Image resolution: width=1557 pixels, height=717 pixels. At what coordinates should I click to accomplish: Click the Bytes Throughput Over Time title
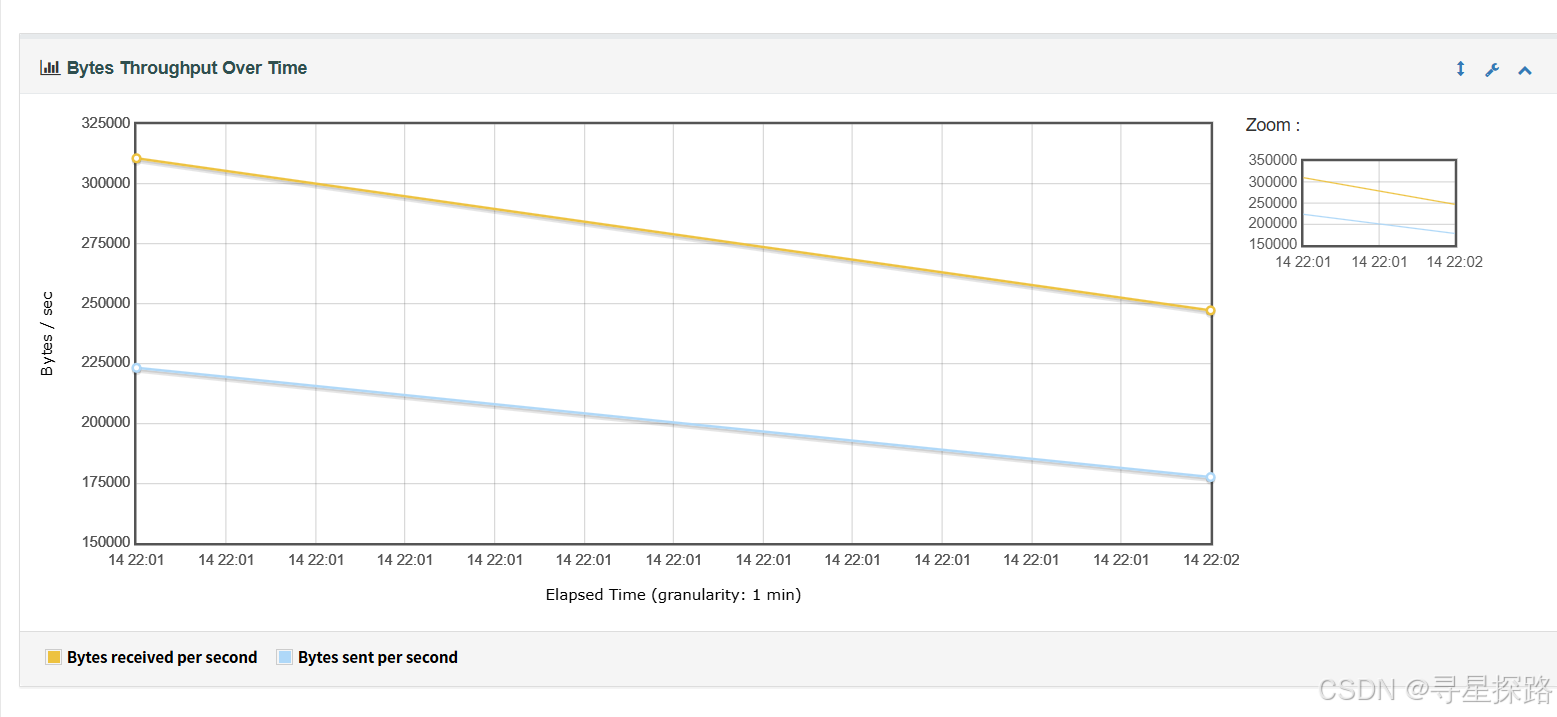pos(187,68)
